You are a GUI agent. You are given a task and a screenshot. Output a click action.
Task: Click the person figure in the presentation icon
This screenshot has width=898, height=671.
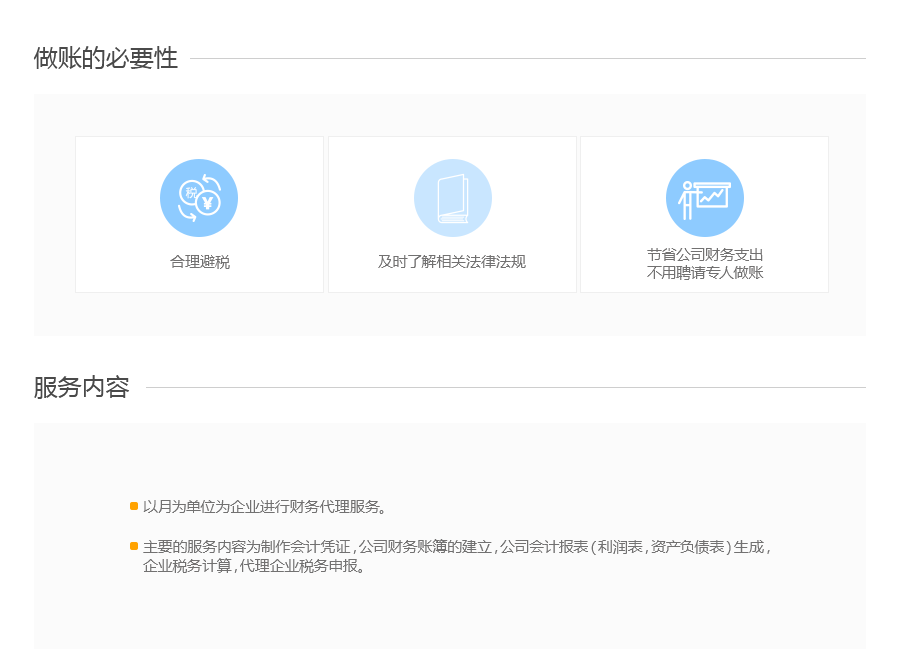(x=687, y=199)
